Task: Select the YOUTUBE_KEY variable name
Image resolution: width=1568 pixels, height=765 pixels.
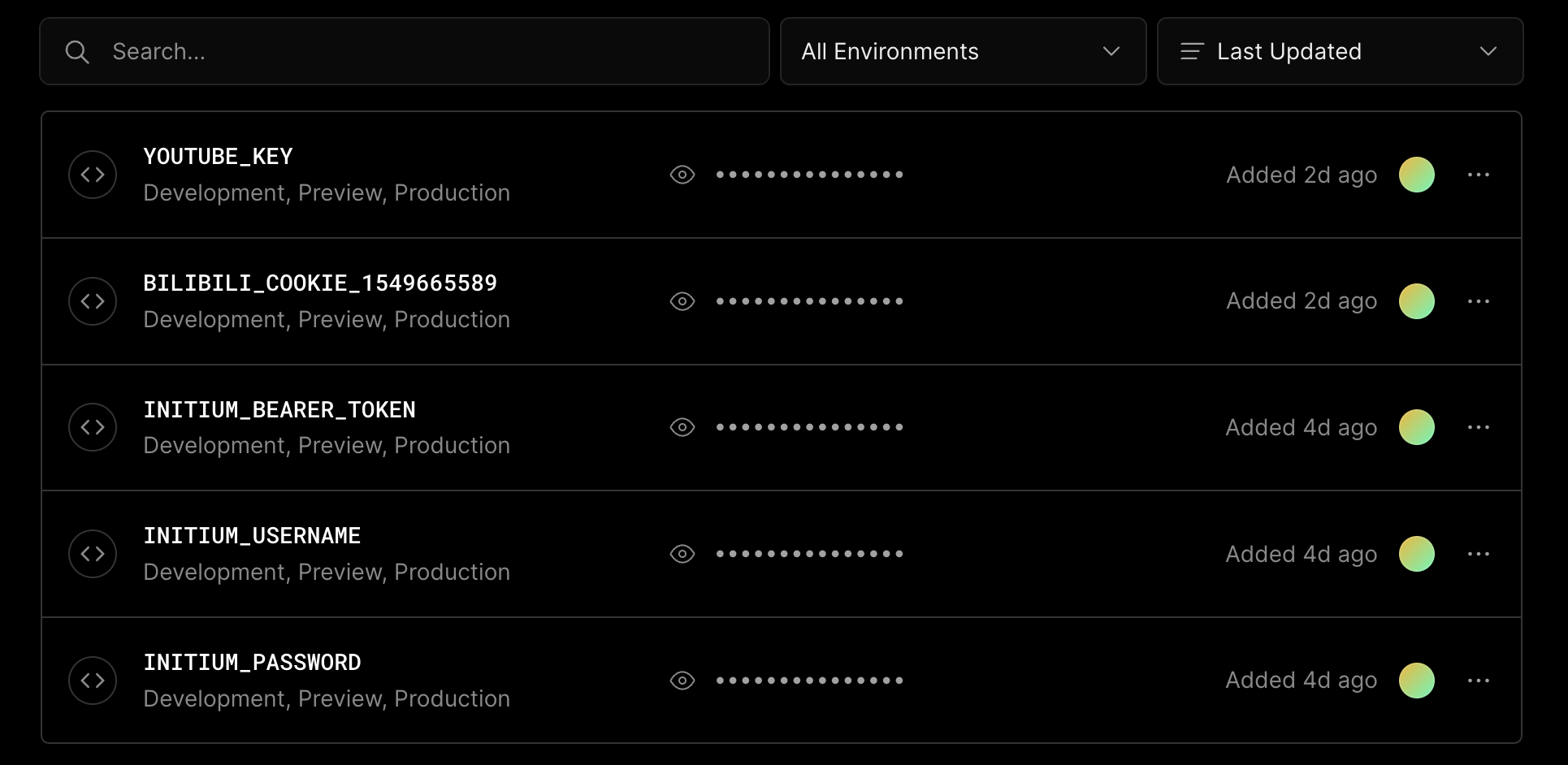Action: coord(218,156)
